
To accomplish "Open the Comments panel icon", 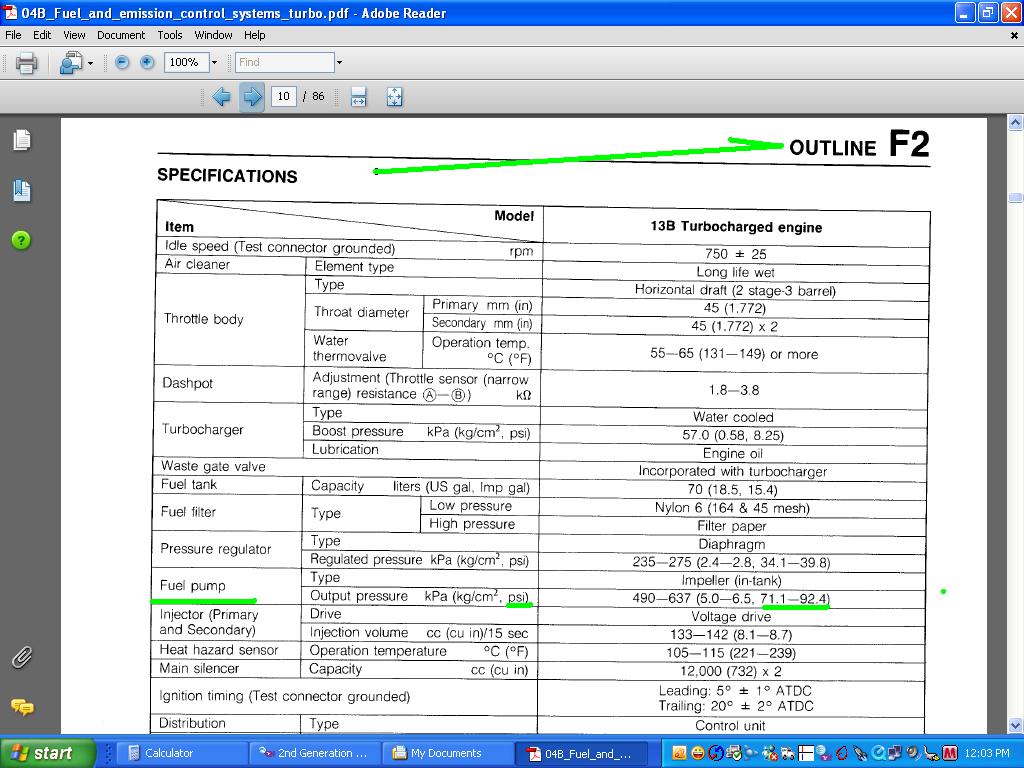I will click(x=21, y=707).
